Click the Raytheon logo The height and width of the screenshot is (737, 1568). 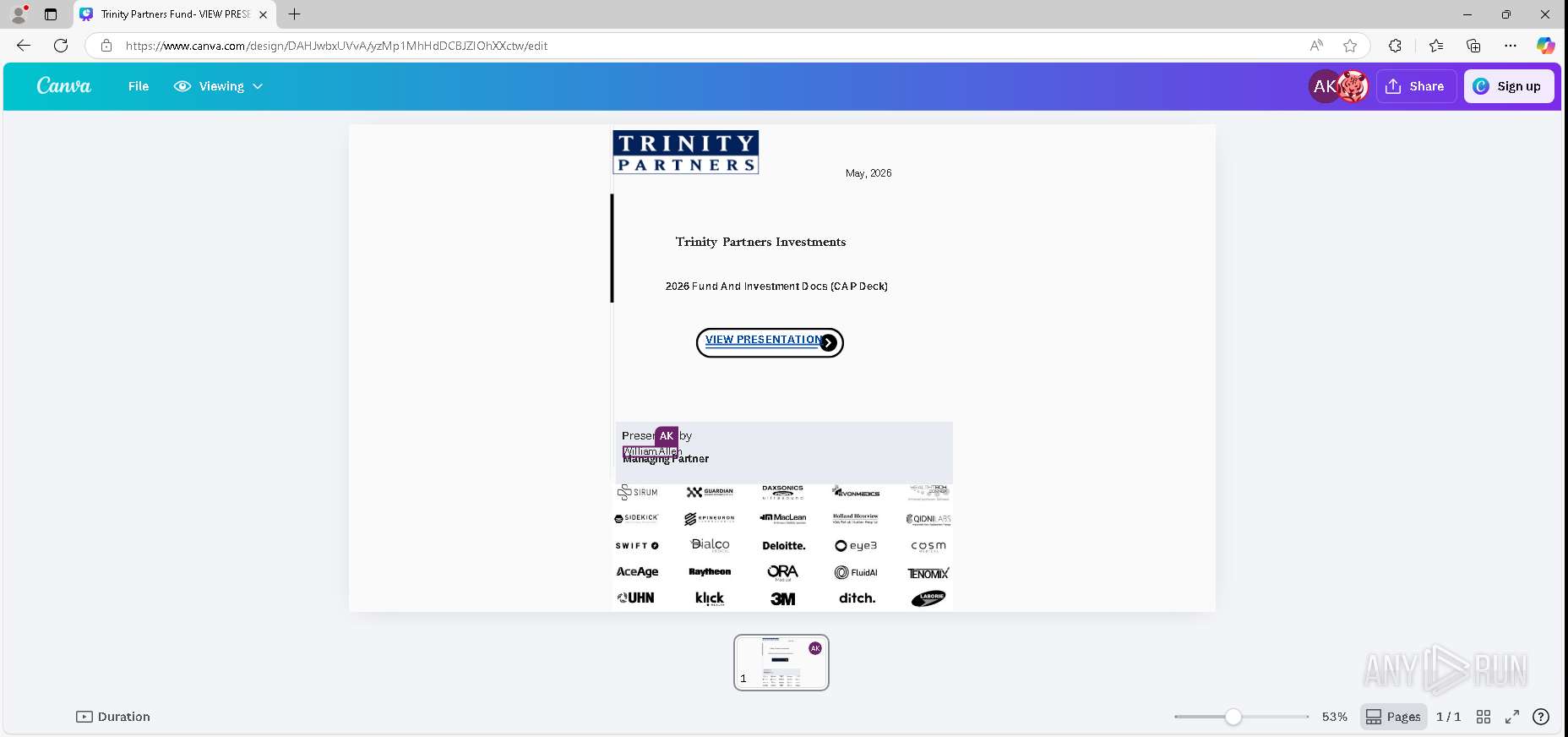[x=710, y=572]
